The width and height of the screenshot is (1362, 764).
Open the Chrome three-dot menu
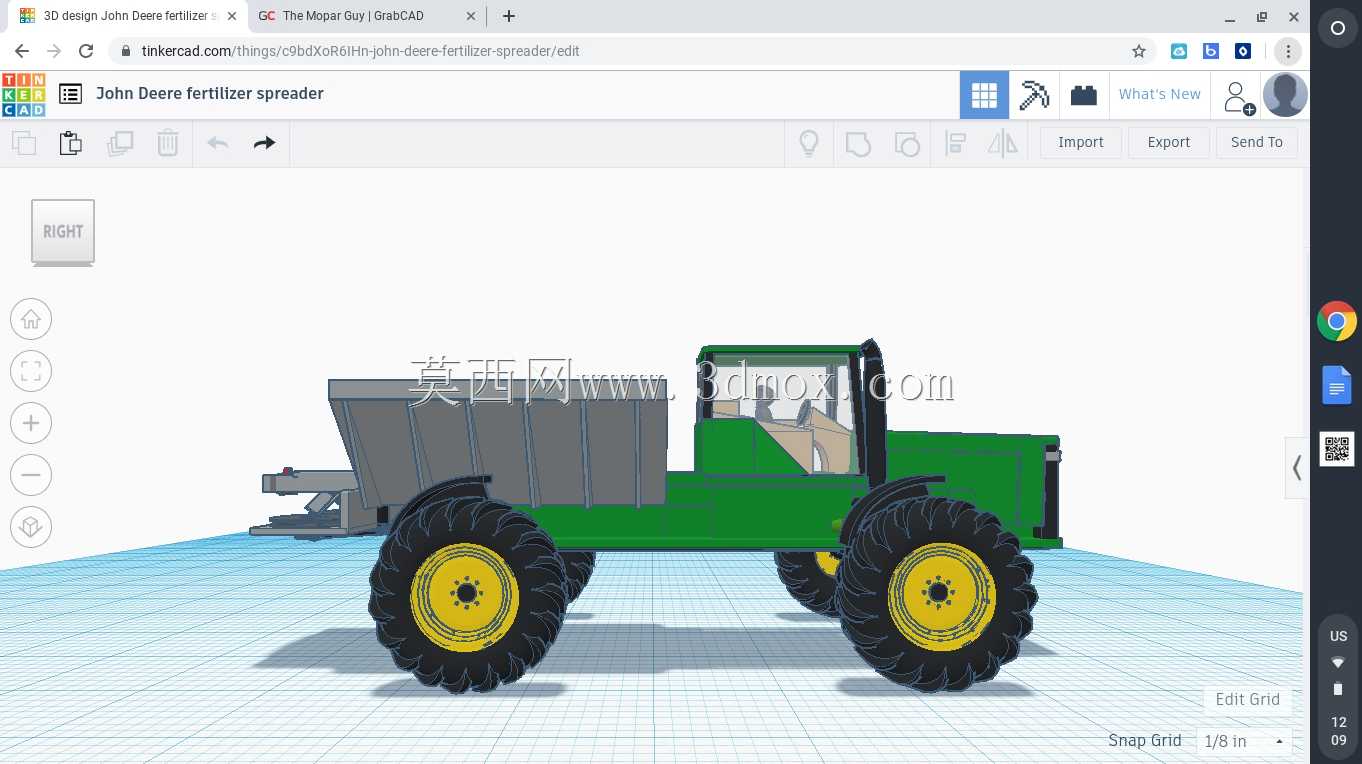point(1288,51)
